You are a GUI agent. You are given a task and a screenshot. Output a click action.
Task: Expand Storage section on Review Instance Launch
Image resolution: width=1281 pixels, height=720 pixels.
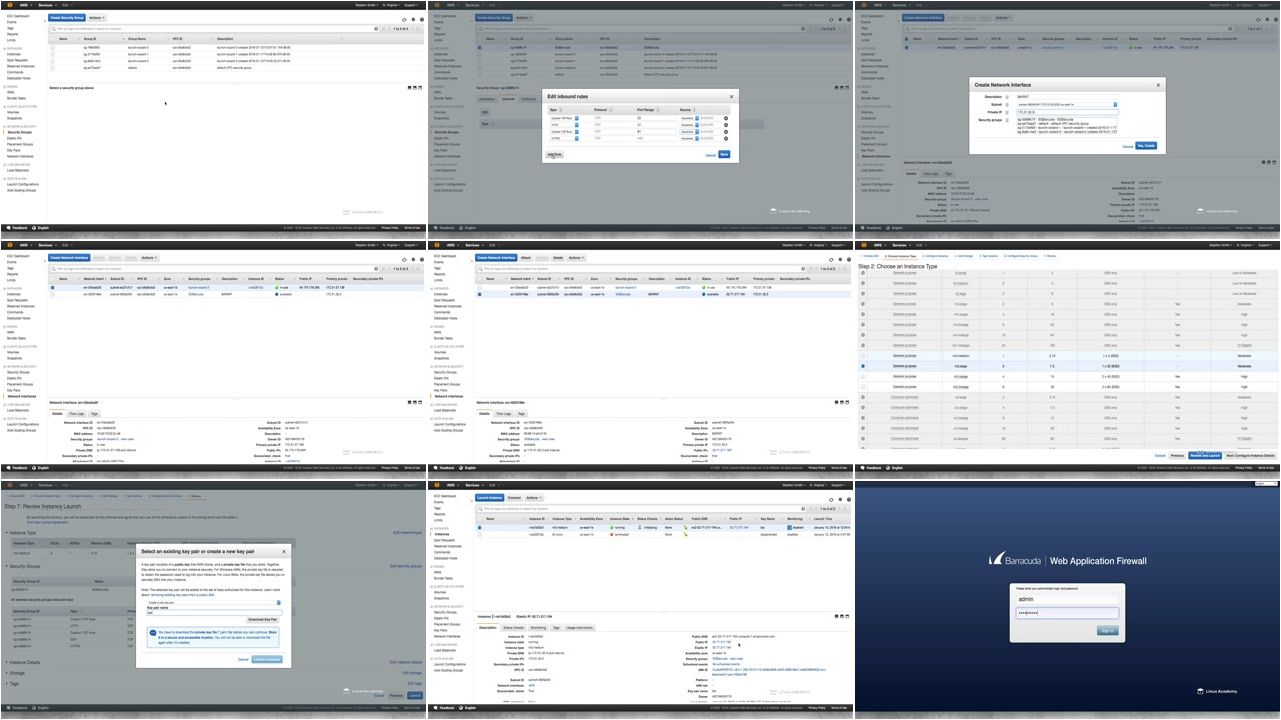pos(17,673)
